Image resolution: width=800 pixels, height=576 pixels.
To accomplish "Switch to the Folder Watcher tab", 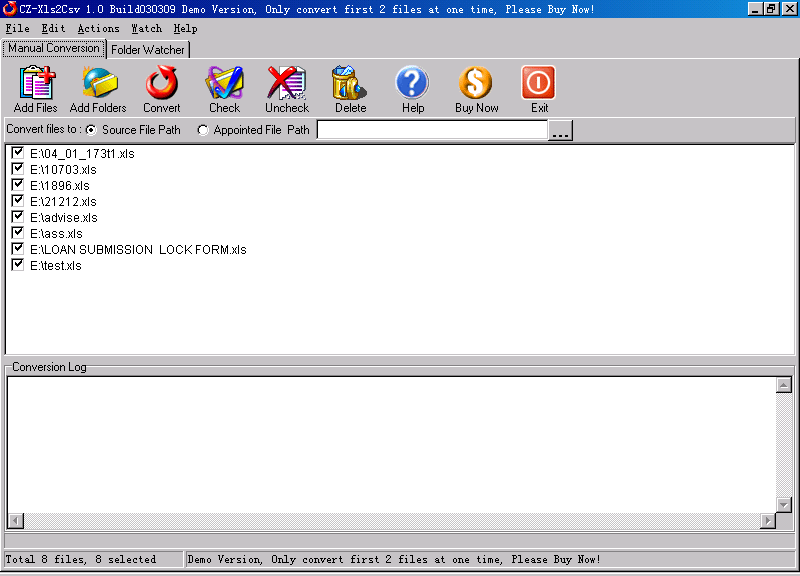I will click(148, 49).
